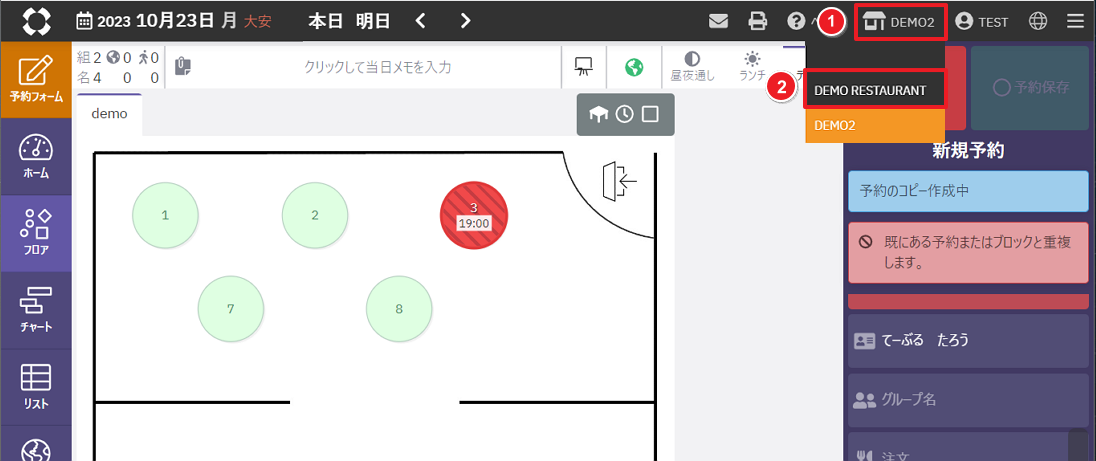Viewport: 1096px width, 461px height.
Task: Click the language globe icon in header
Action: click(x=1039, y=21)
